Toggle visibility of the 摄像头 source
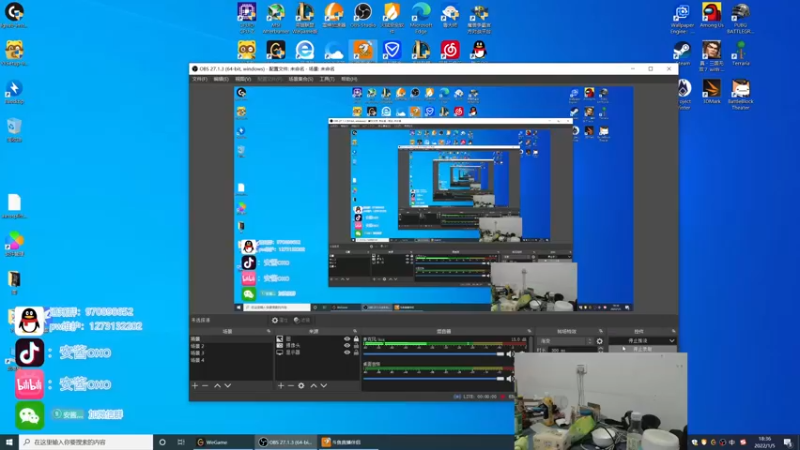This screenshot has width=800, height=450. [x=347, y=345]
